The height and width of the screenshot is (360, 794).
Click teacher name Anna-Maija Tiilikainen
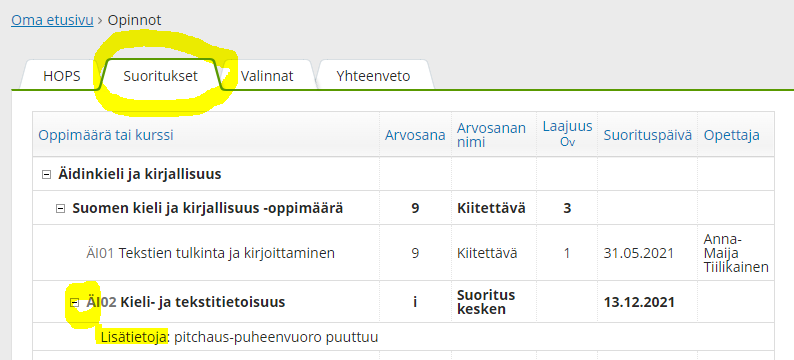click(736, 253)
